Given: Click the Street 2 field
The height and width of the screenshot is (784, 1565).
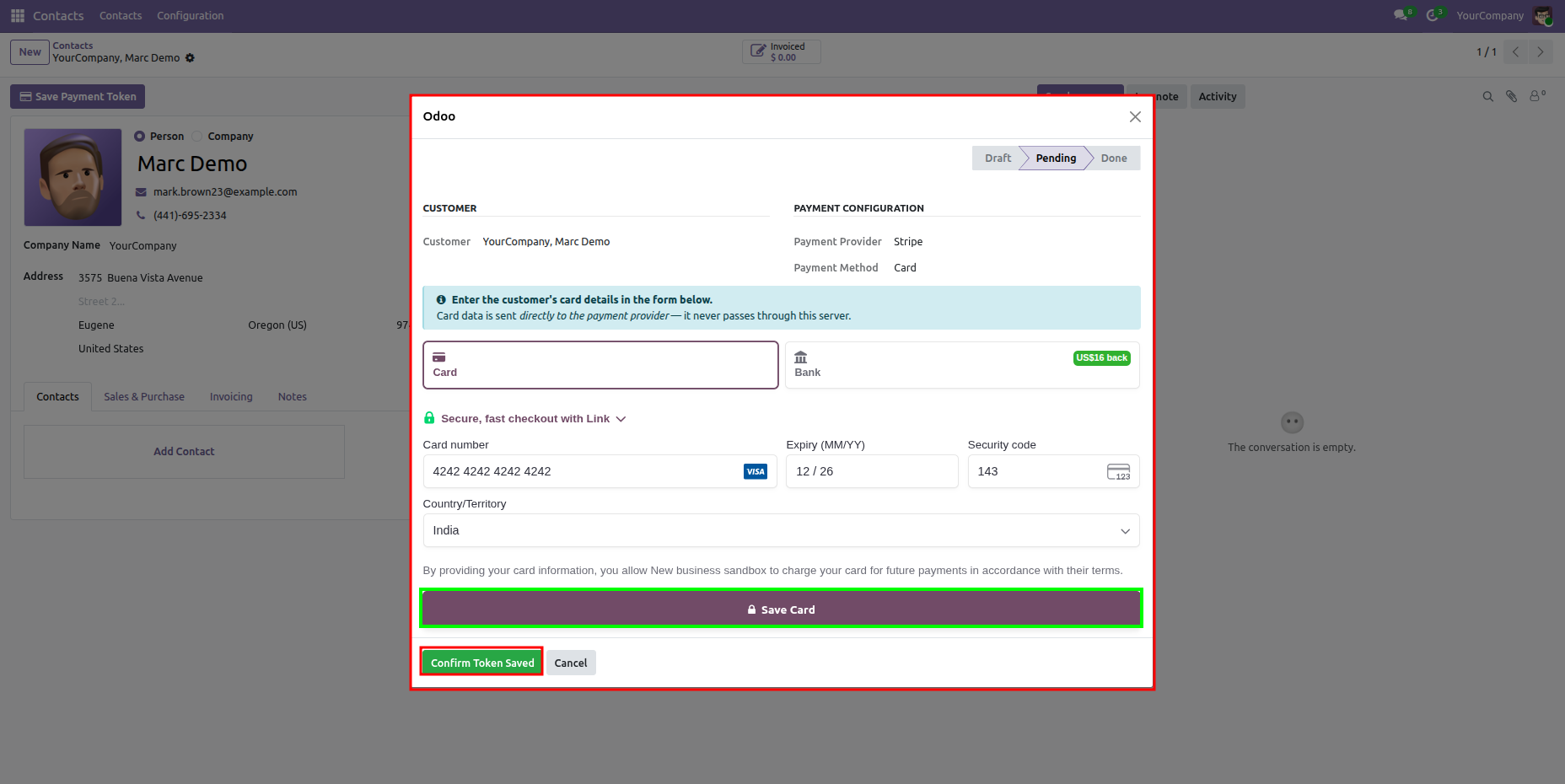Looking at the screenshot, I should coord(101,302).
